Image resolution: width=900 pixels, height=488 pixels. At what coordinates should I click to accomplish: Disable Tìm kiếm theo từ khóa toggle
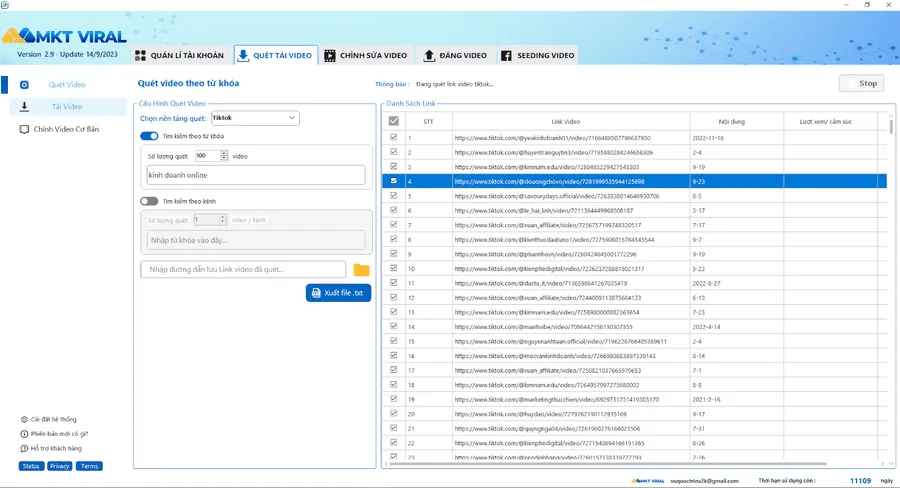pyautogui.click(x=149, y=136)
